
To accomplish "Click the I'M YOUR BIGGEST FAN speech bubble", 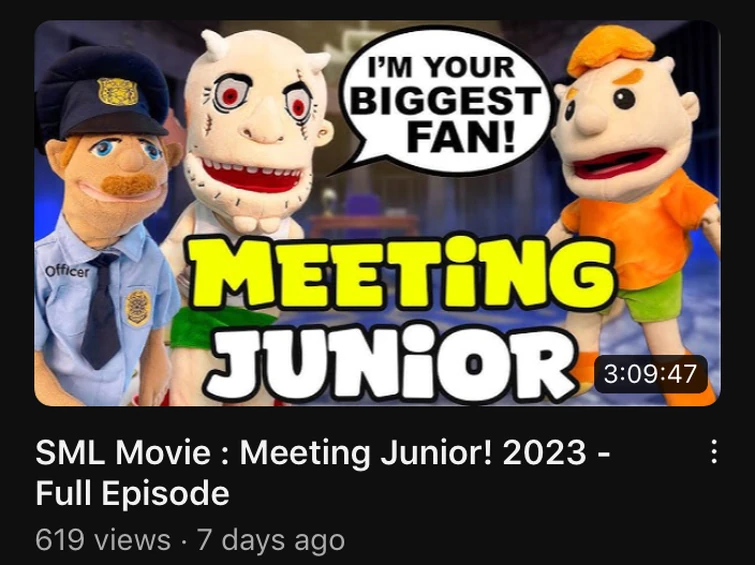I will (445, 101).
